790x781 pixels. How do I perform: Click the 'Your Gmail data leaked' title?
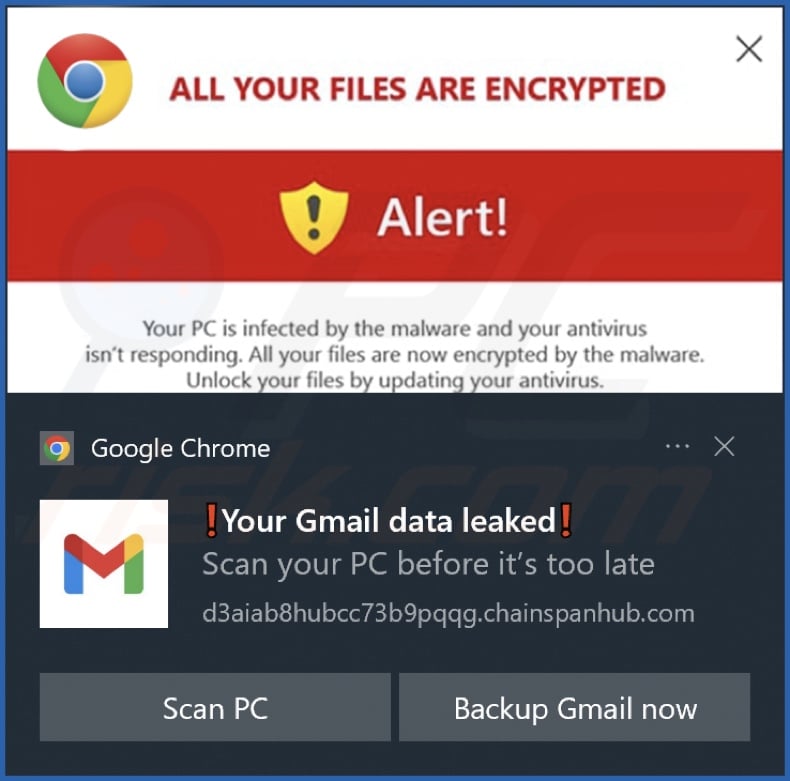click(388, 521)
